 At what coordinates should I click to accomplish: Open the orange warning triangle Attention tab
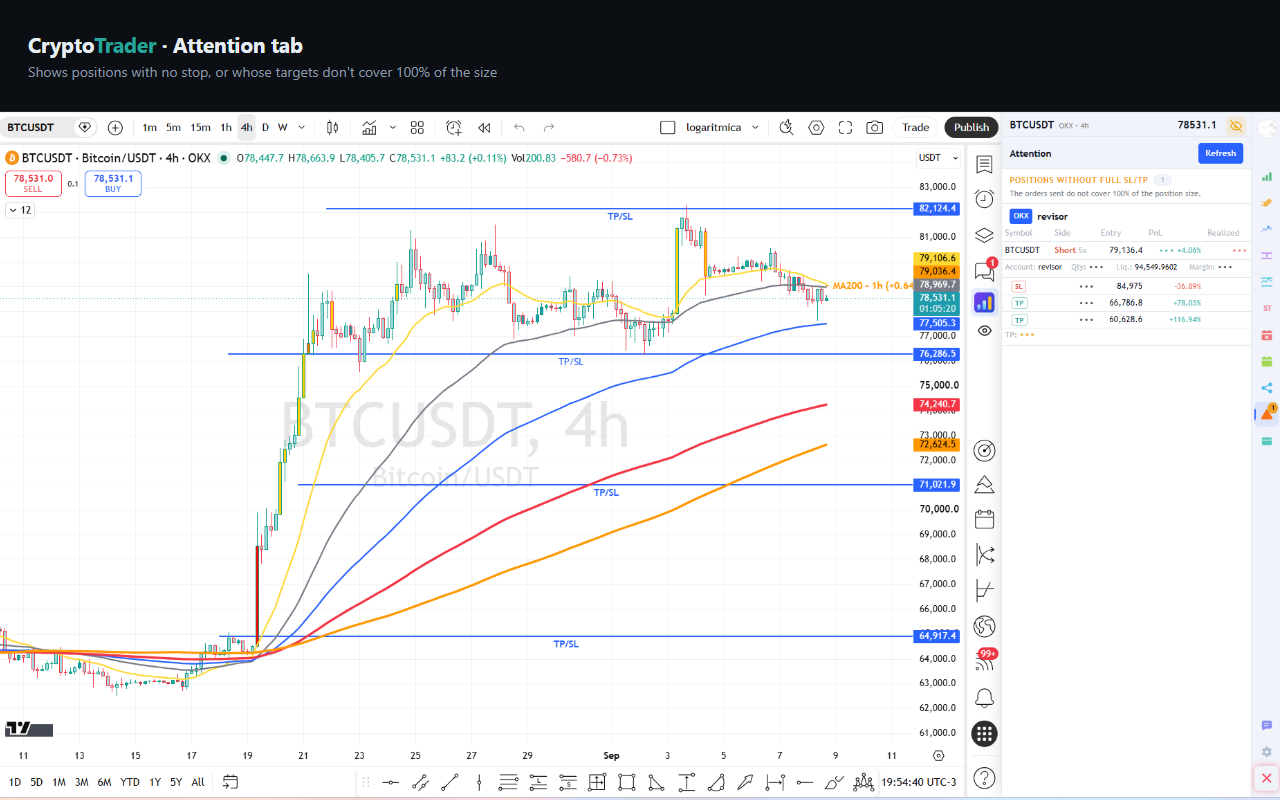(x=1267, y=412)
